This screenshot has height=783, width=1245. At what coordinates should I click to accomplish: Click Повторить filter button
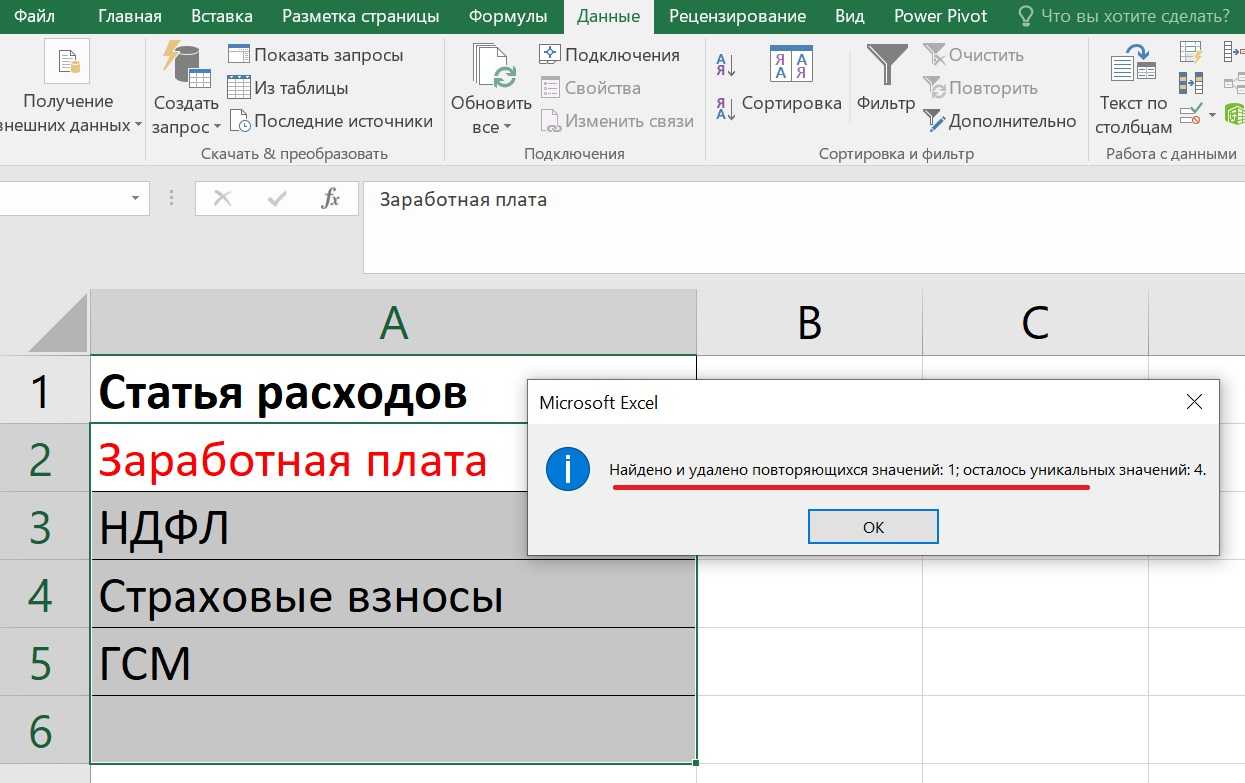(979, 88)
